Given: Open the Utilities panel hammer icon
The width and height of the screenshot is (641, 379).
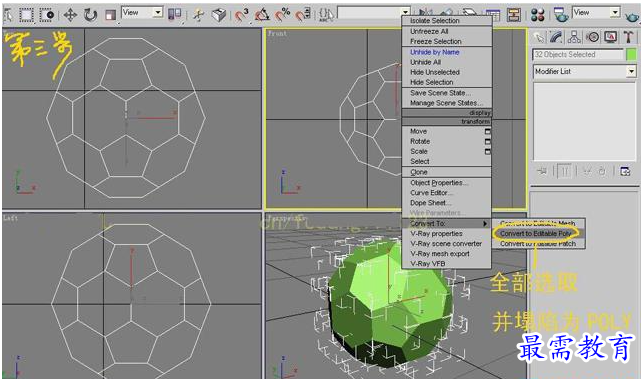Looking at the screenshot, I should click(628, 37).
